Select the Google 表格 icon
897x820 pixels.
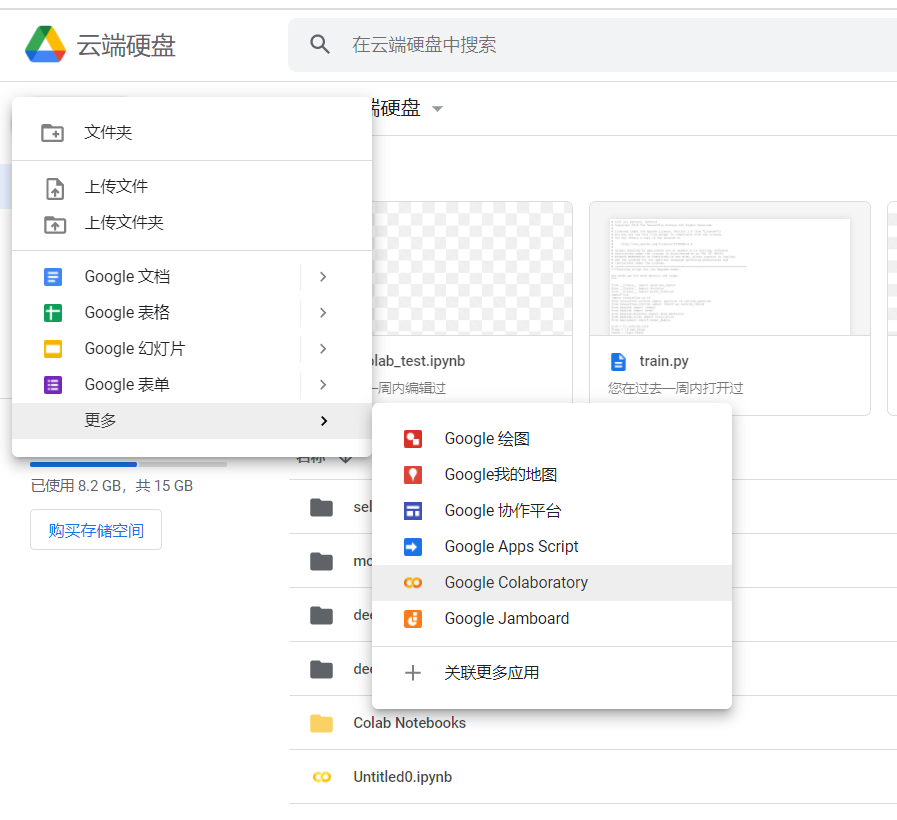pyautogui.click(x=52, y=312)
